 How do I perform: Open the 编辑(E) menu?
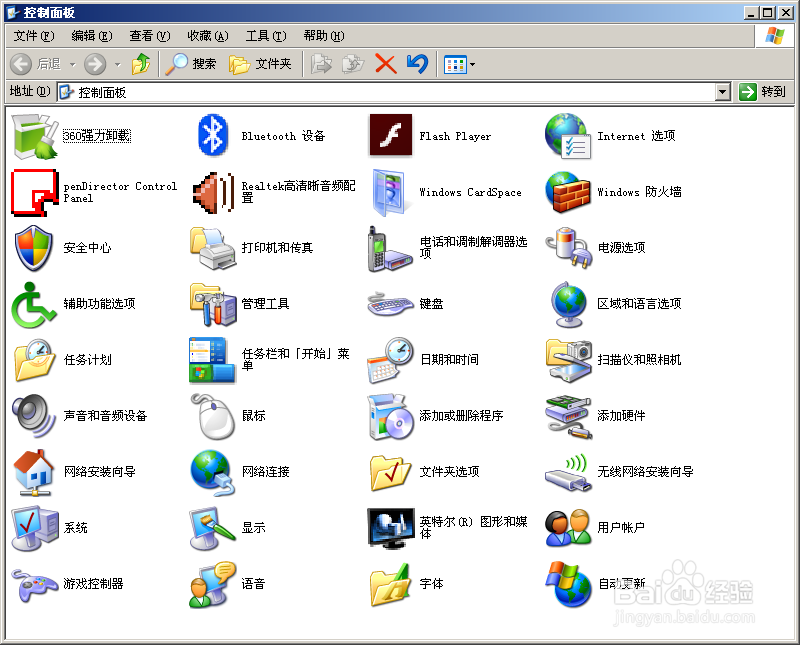tap(92, 36)
